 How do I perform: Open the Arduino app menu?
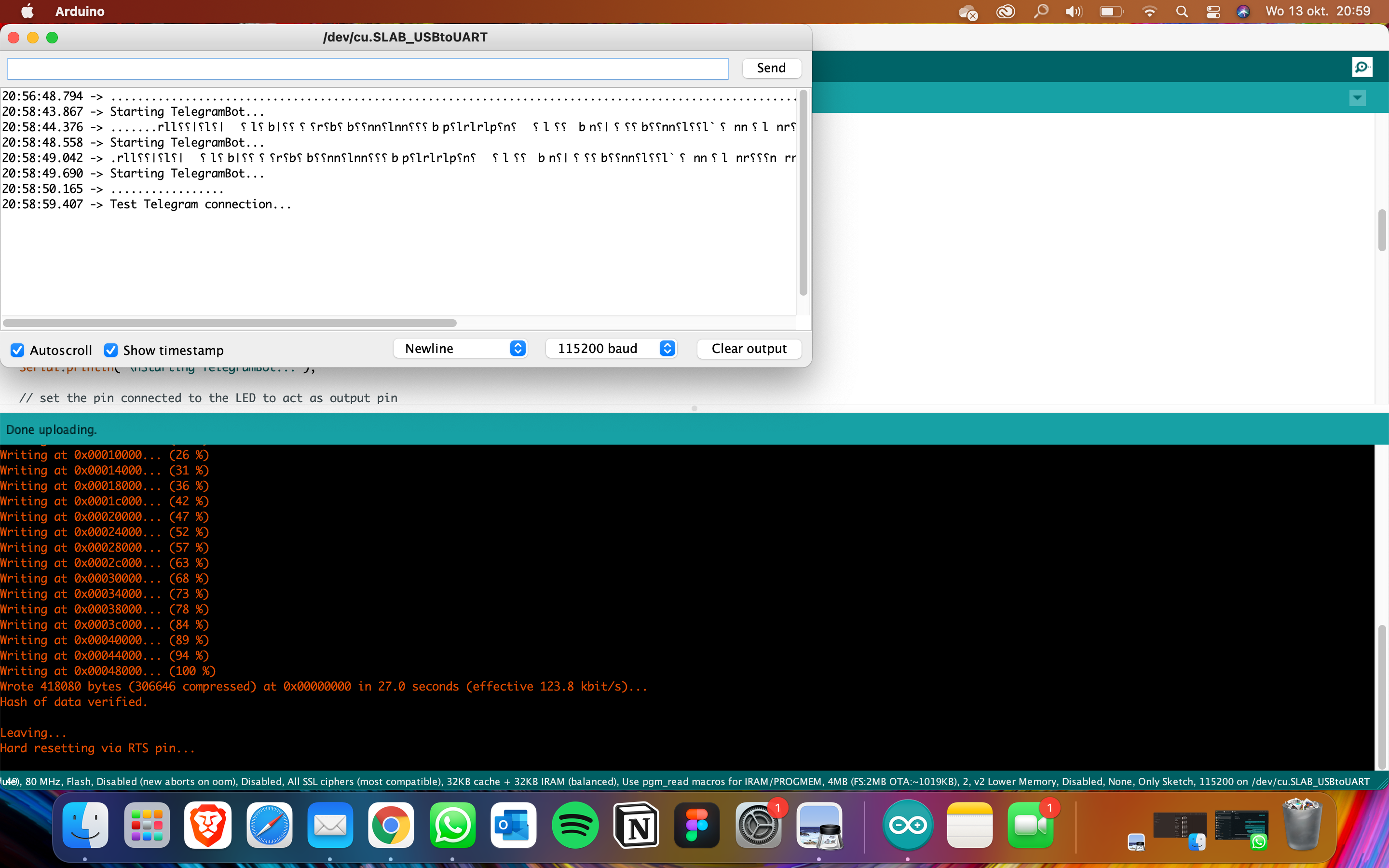tap(80, 11)
